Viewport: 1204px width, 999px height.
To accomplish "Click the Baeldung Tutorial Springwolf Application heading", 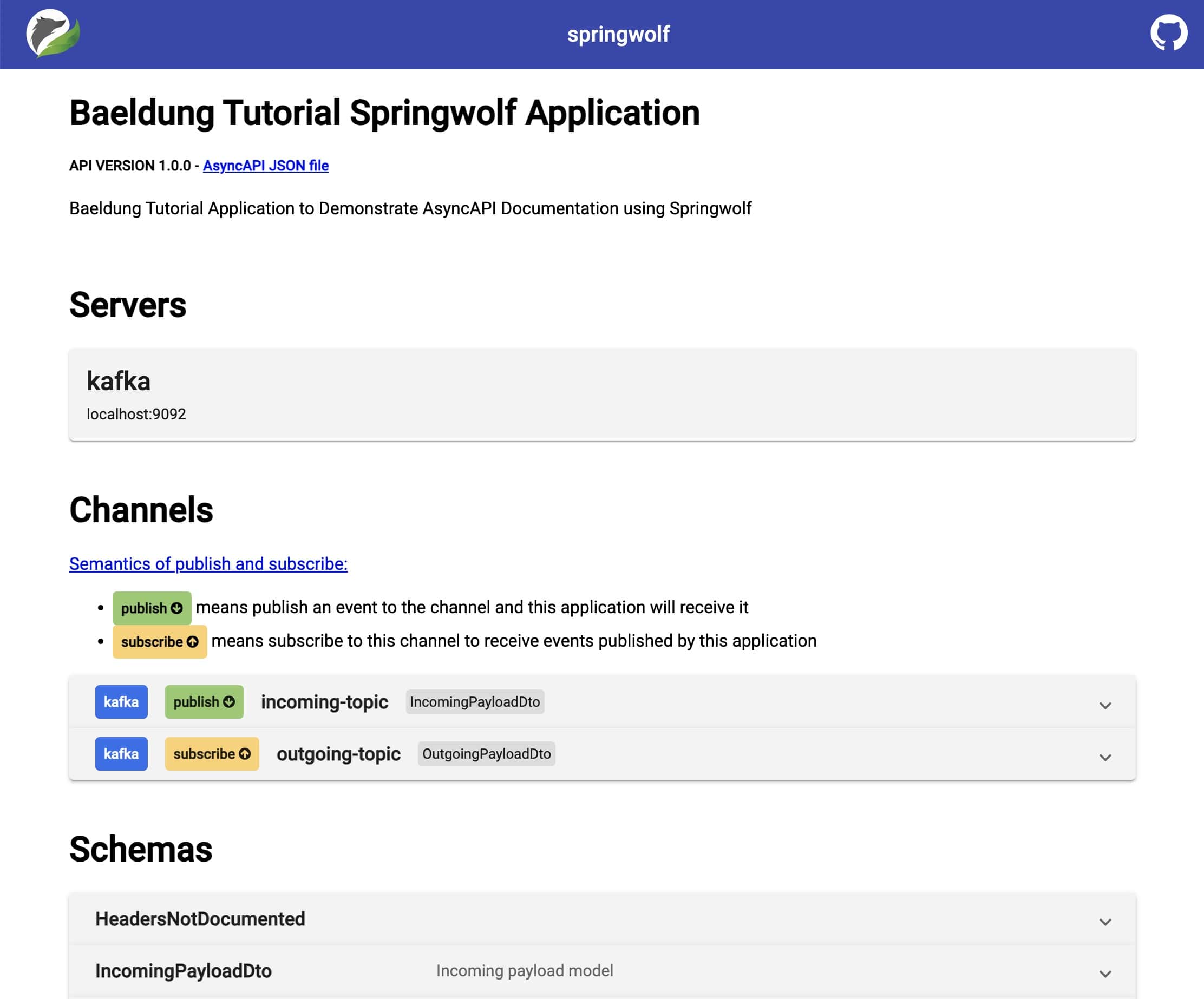I will [385, 113].
